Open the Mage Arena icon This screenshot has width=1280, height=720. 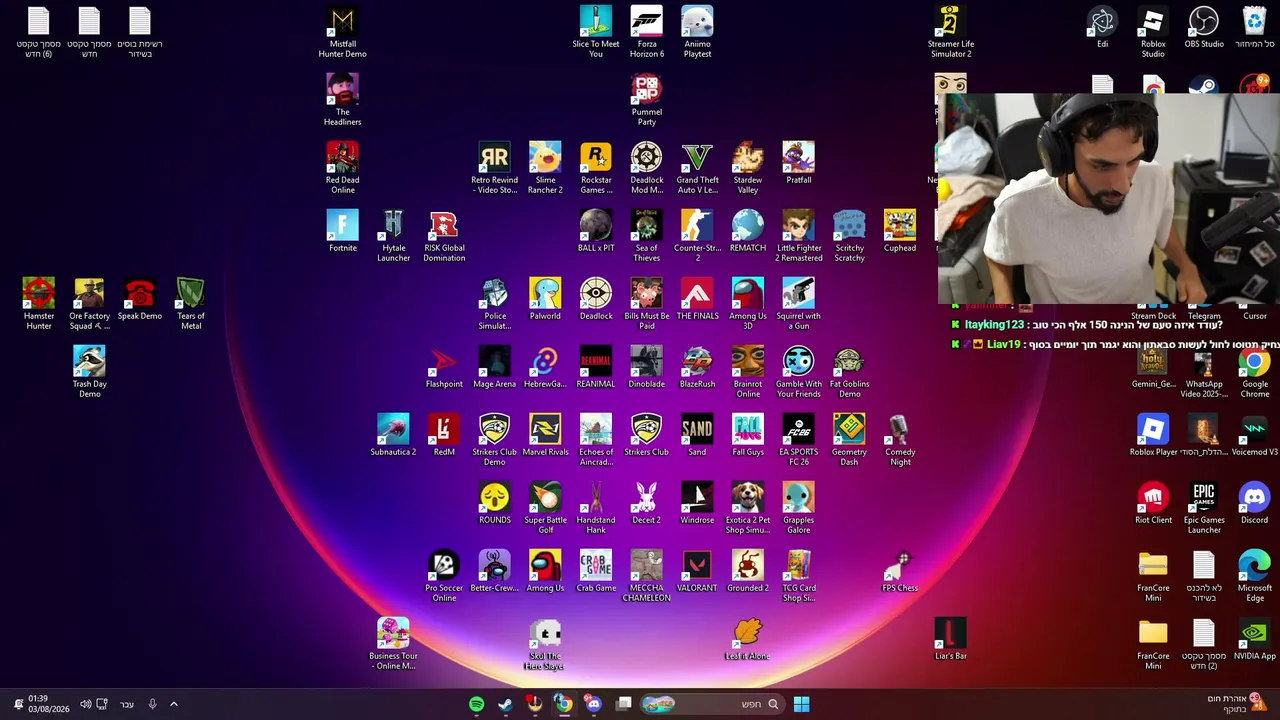pos(494,367)
